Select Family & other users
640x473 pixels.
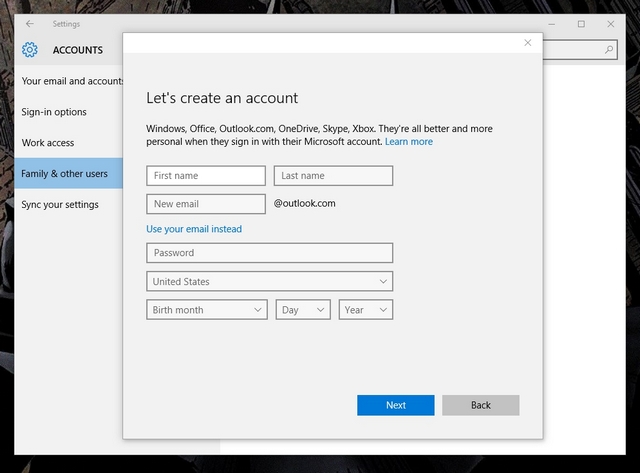(x=69, y=173)
